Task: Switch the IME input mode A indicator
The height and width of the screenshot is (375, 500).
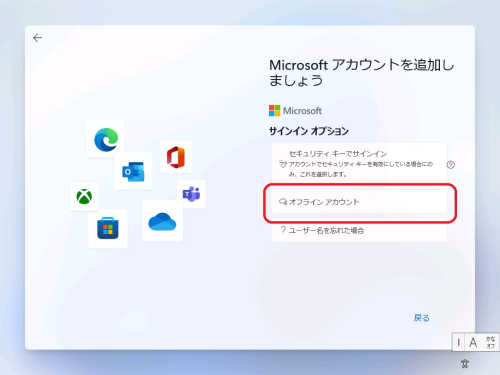Action: [473, 342]
